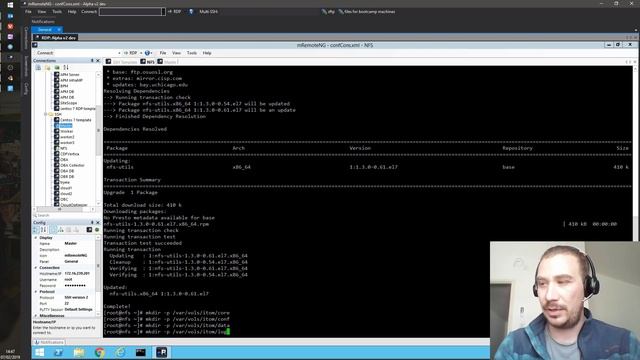The image size is (640, 360).
Task: Open the outer mRemoteNG Help menu
Action: [x=72, y=11]
